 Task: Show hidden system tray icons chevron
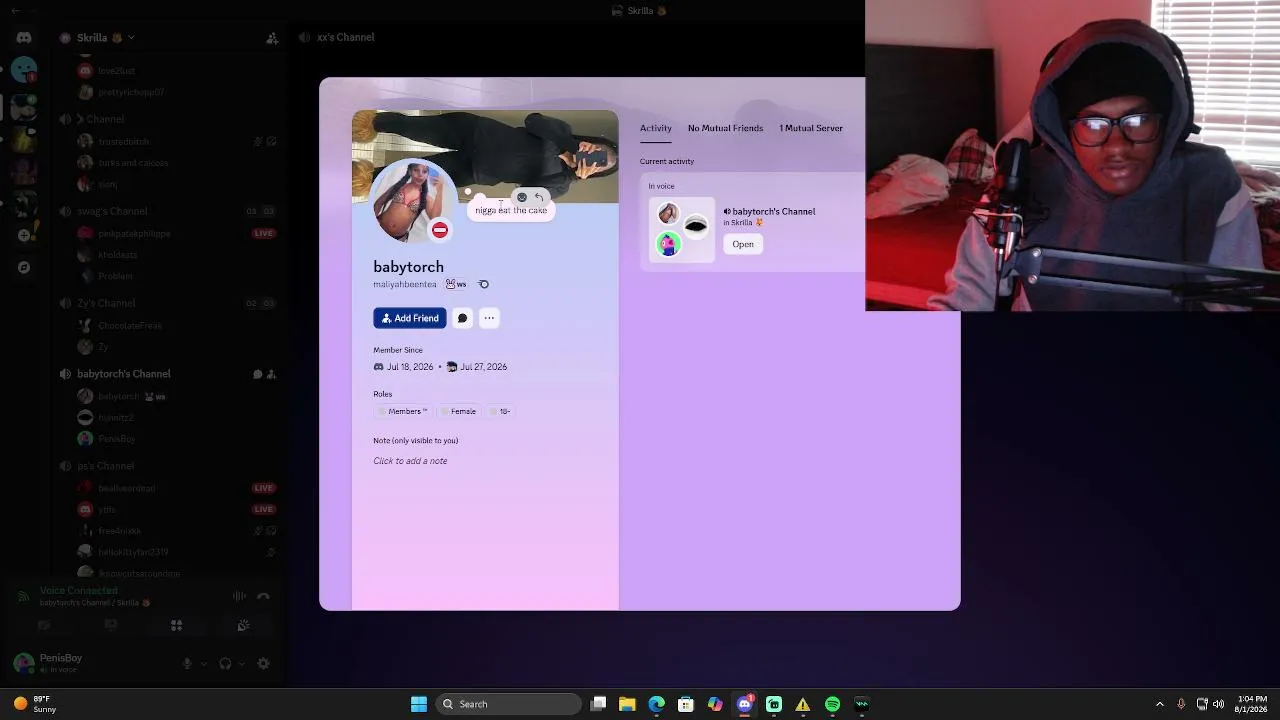[1159, 704]
